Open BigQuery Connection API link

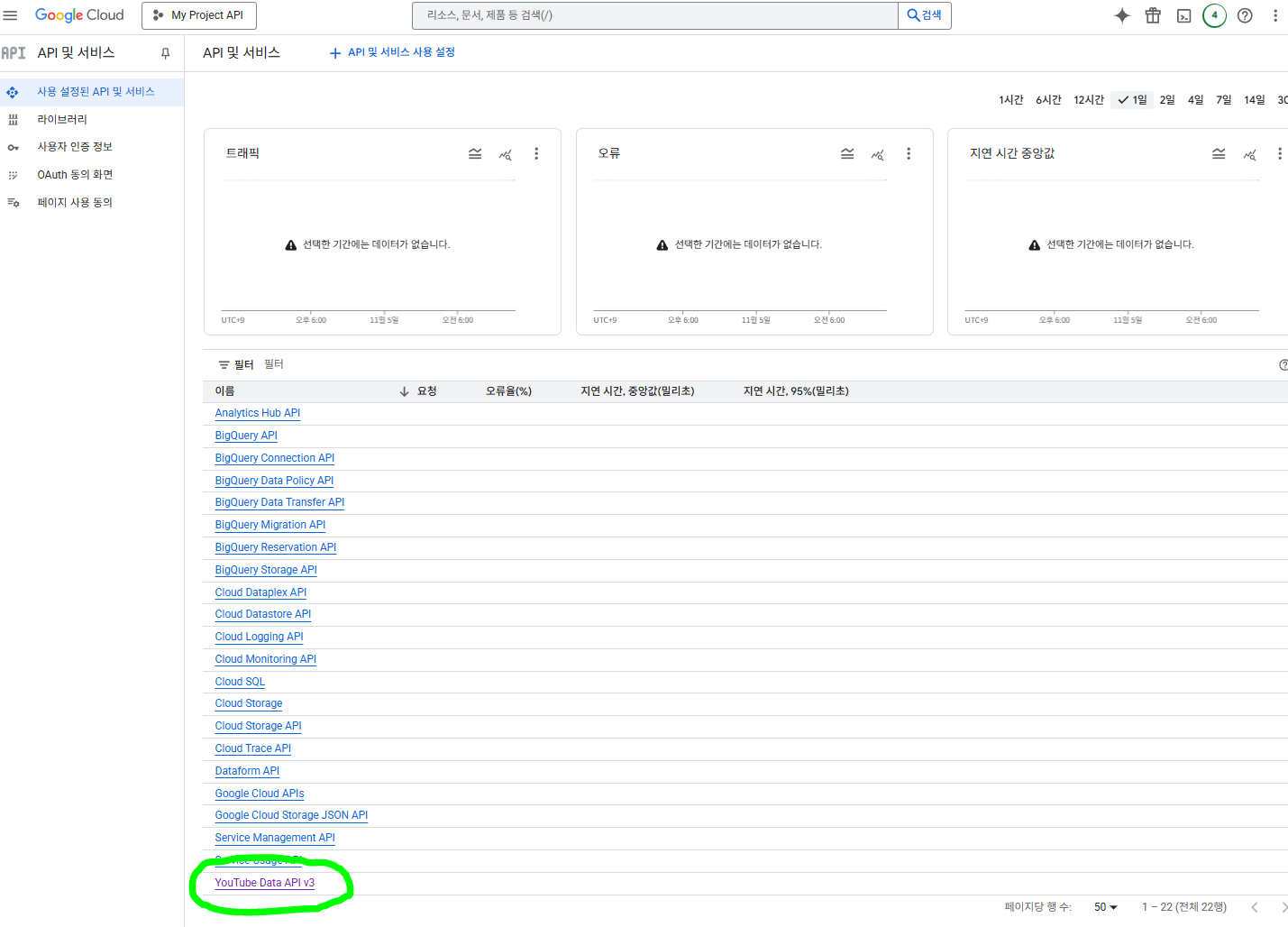pyautogui.click(x=275, y=458)
